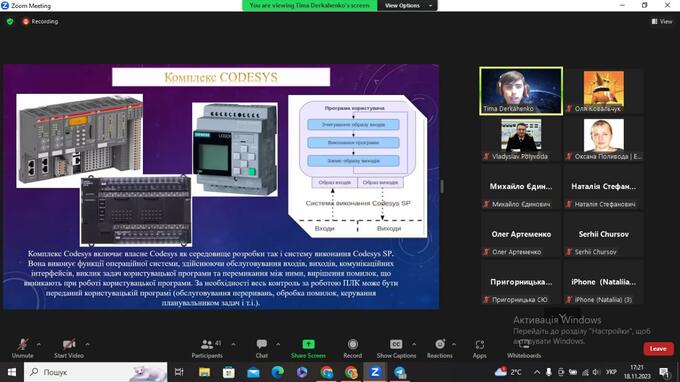Expand chat options arrow beside Chat
This screenshot has height=382, width=680.
[278, 344]
